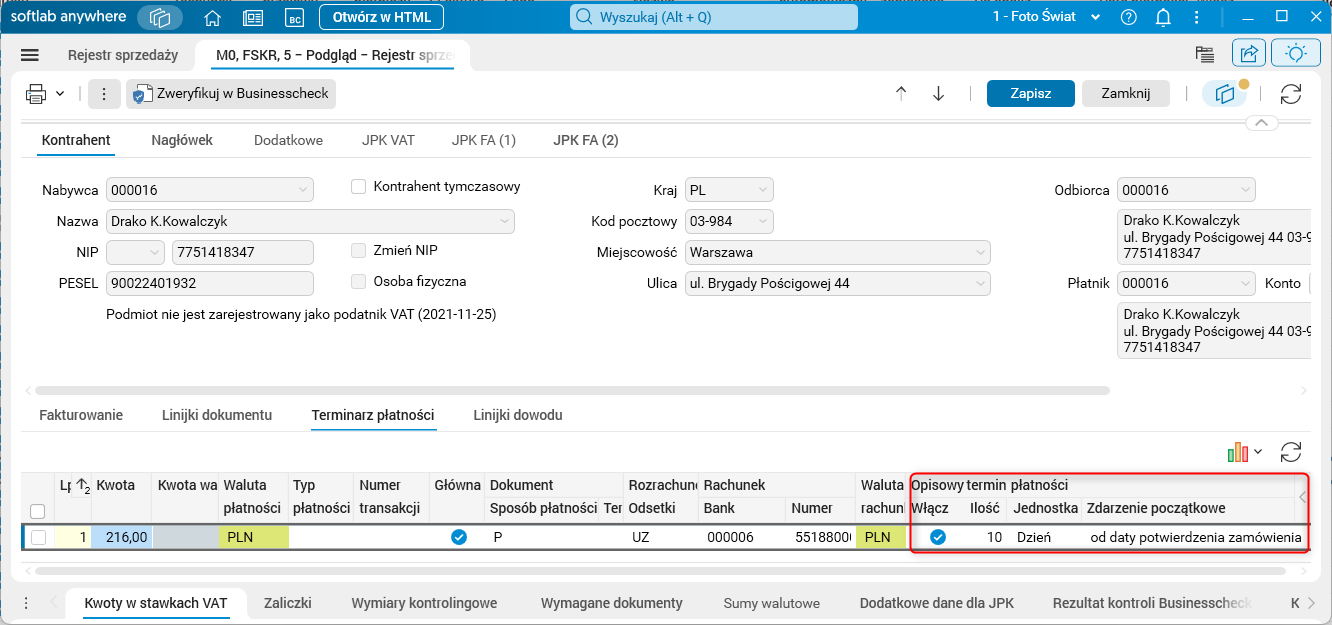Open the Miejscowość dropdown
This screenshot has height=625, width=1332.
click(980, 253)
